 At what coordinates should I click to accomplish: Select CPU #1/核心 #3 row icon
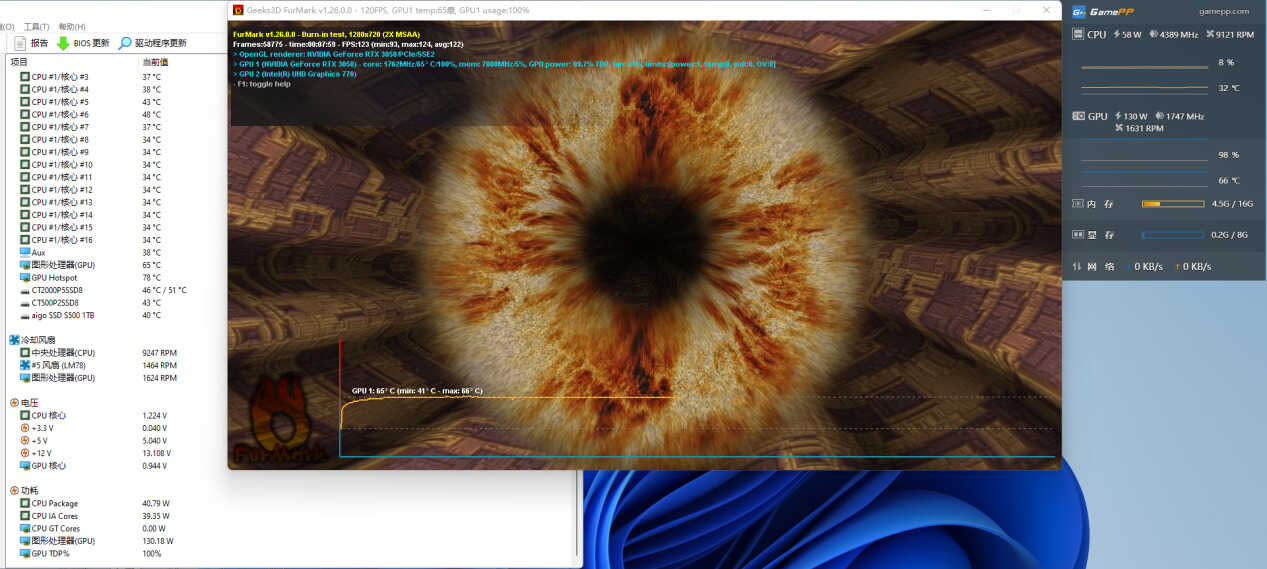25,77
